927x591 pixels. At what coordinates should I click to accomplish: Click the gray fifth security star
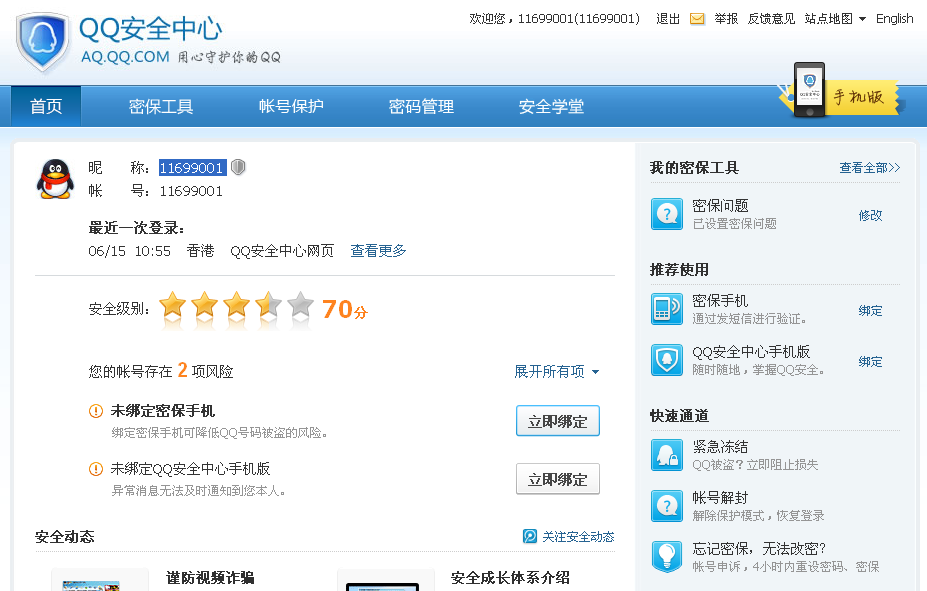pos(300,306)
